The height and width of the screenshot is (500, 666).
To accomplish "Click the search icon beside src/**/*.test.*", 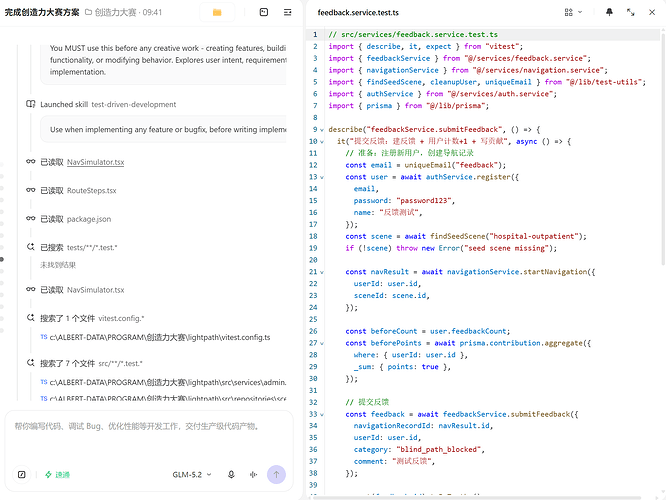I will point(31,363).
